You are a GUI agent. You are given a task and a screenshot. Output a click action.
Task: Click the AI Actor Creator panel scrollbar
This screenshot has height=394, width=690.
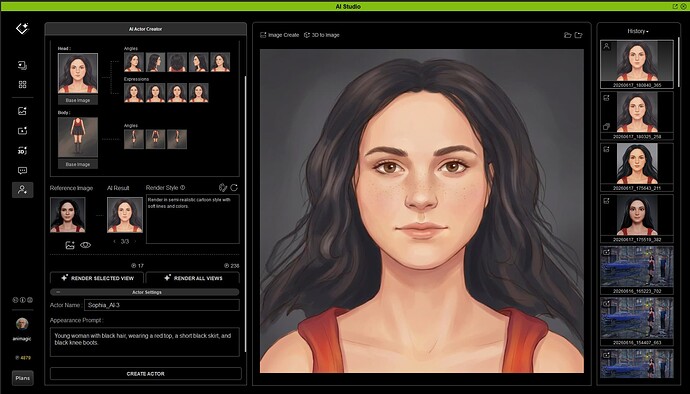[x=245, y=214]
